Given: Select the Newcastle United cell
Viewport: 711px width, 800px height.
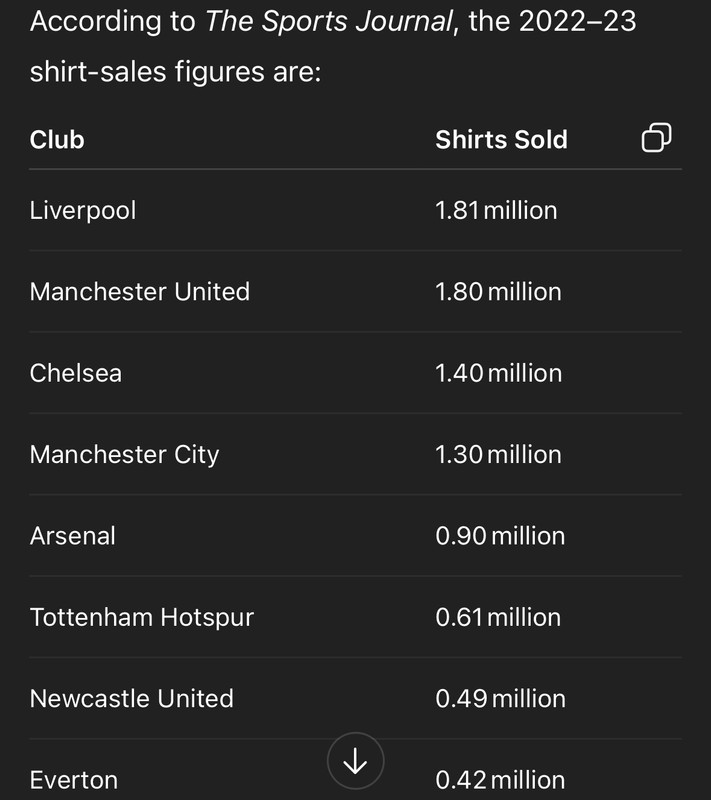Looking at the screenshot, I should 132,699.
